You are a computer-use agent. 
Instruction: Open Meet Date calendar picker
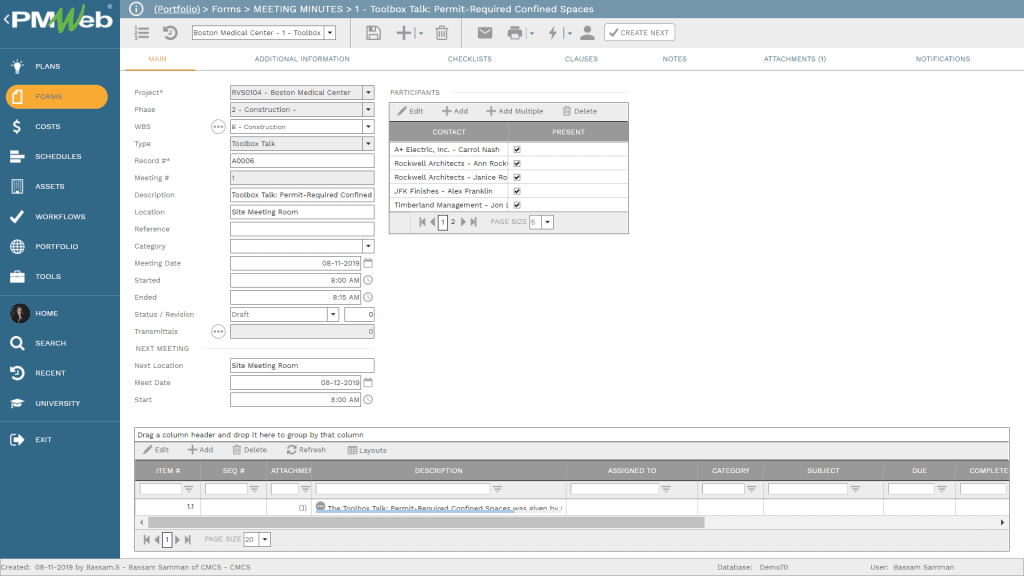coord(368,383)
